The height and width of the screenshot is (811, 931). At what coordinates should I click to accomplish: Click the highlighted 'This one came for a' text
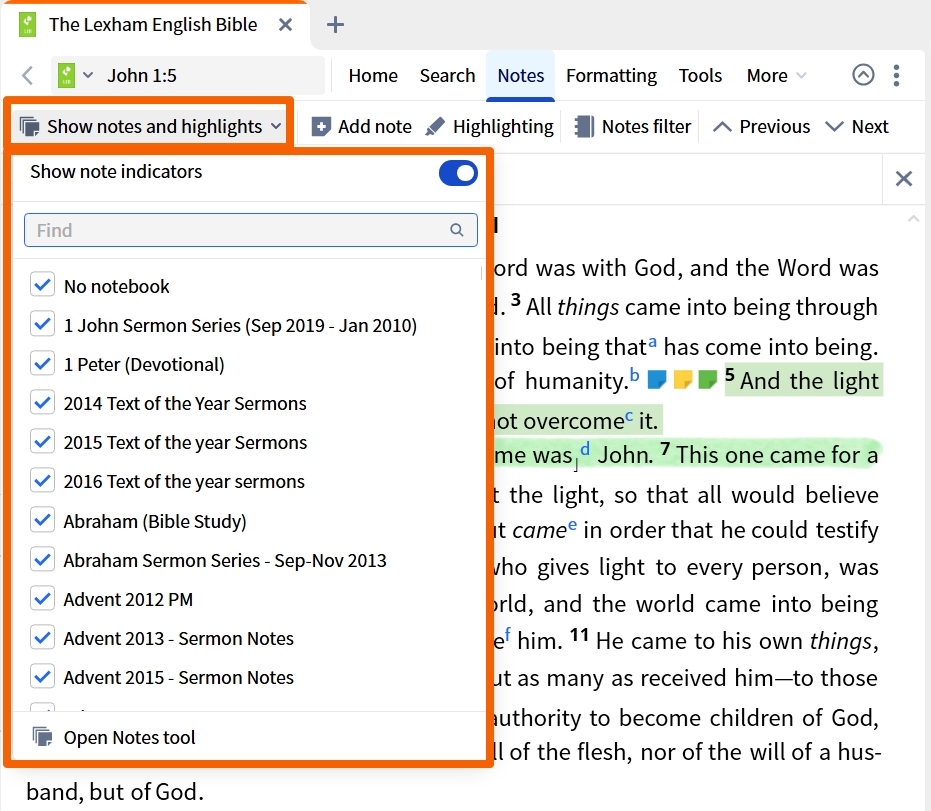(777, 455)
